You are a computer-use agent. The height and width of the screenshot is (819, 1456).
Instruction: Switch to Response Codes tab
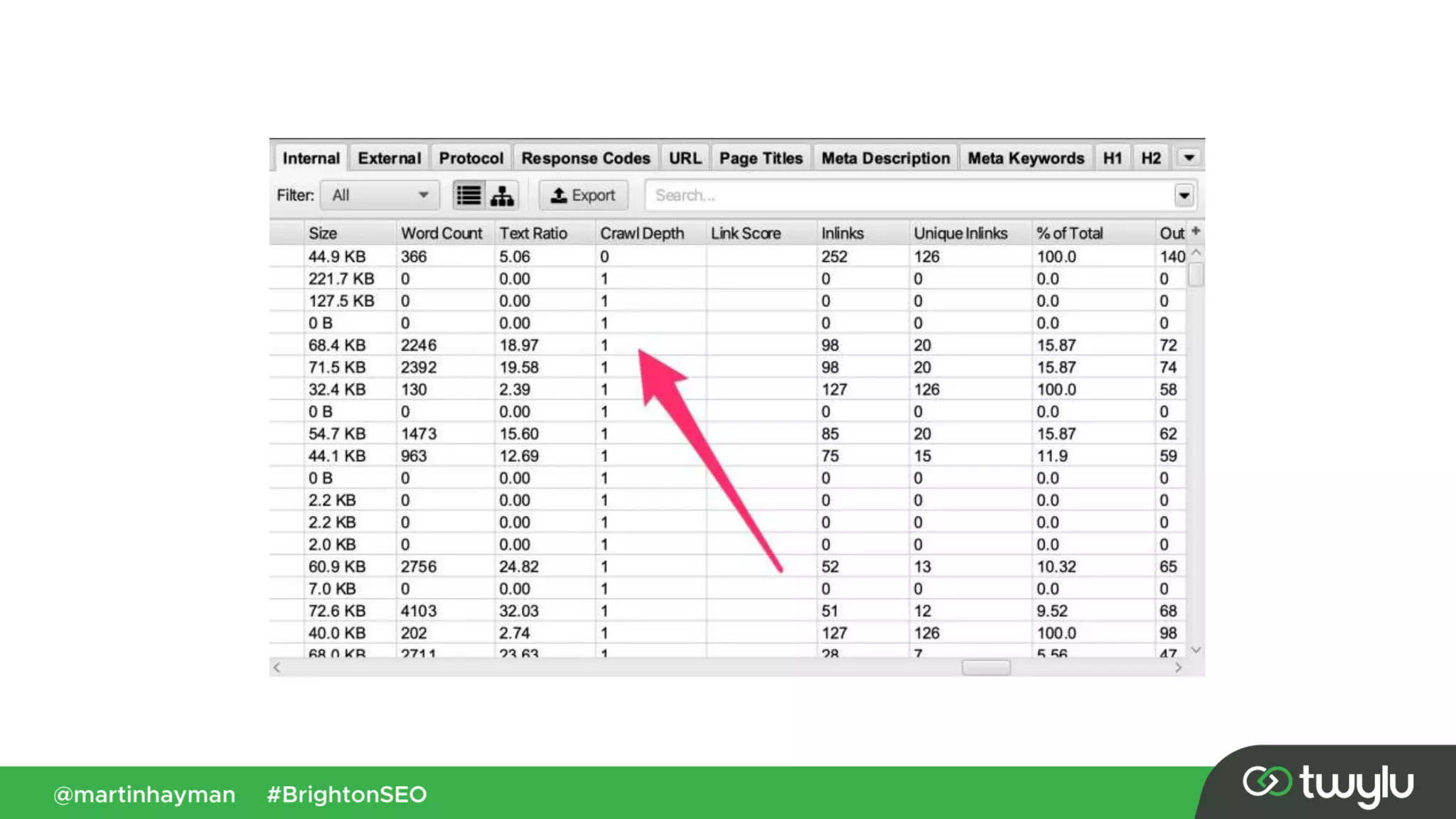(x=585, y=158)
